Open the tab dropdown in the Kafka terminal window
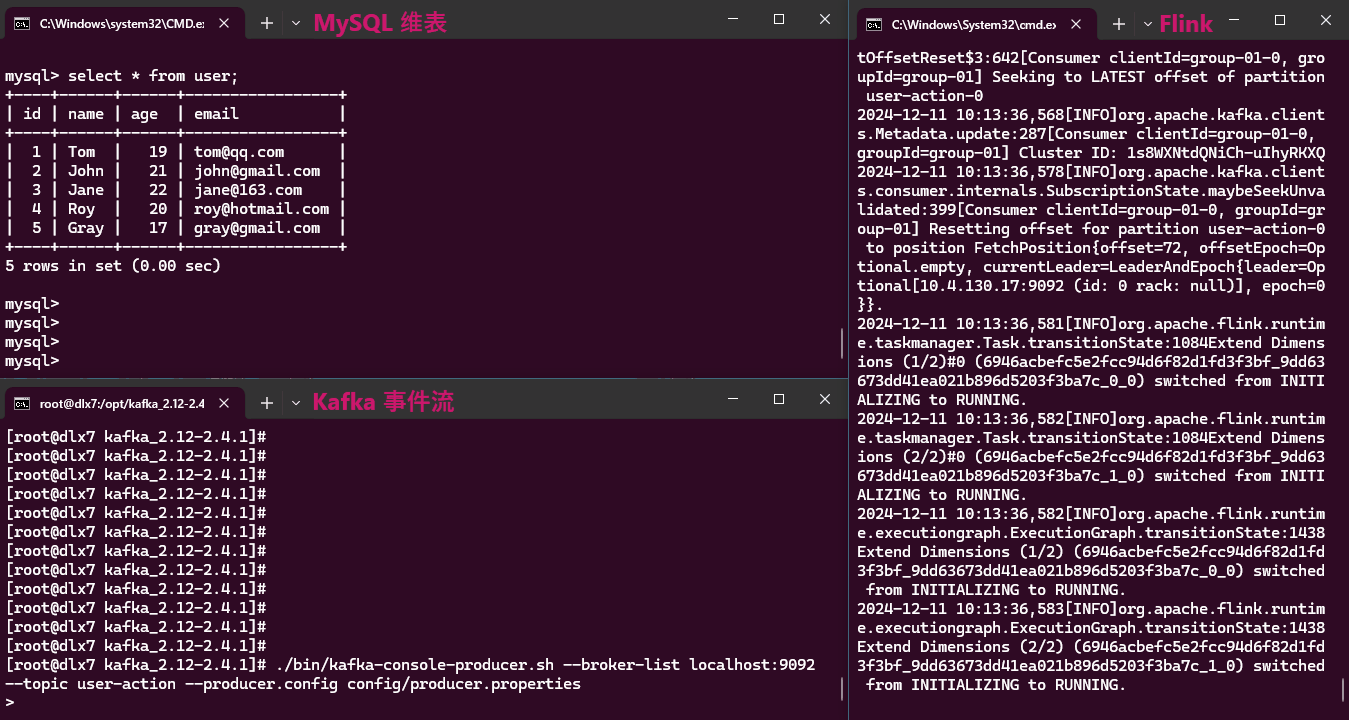The image size is (1349, 720). [296, 403]
